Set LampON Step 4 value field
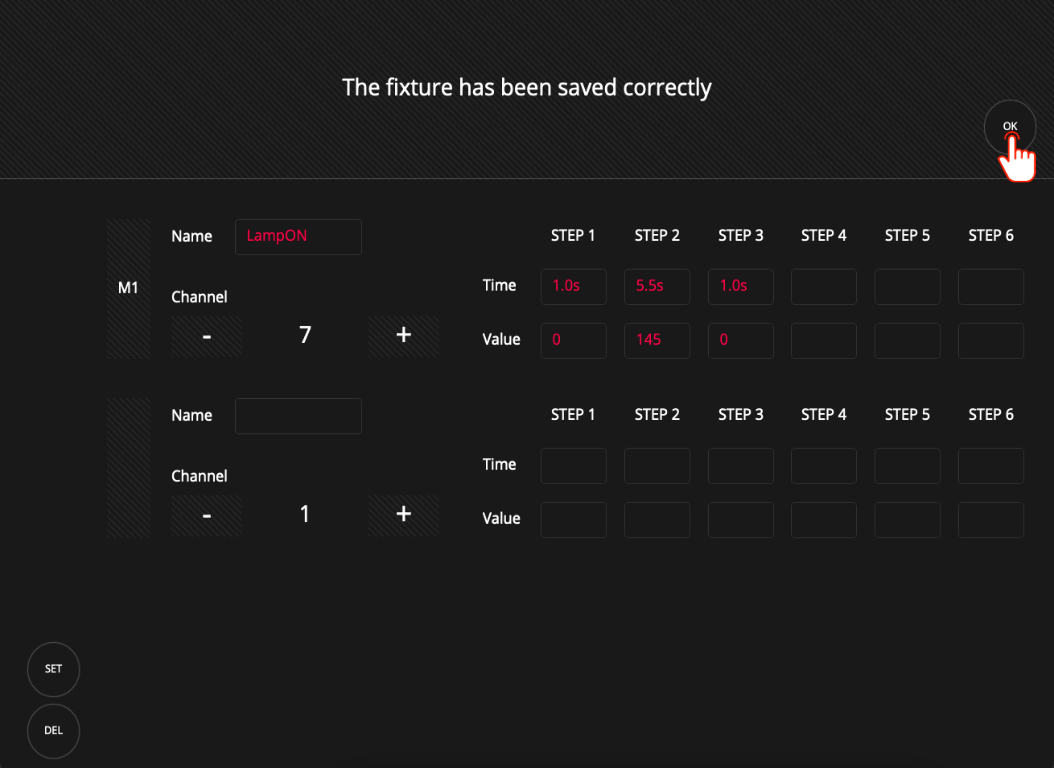 [824, 341]
